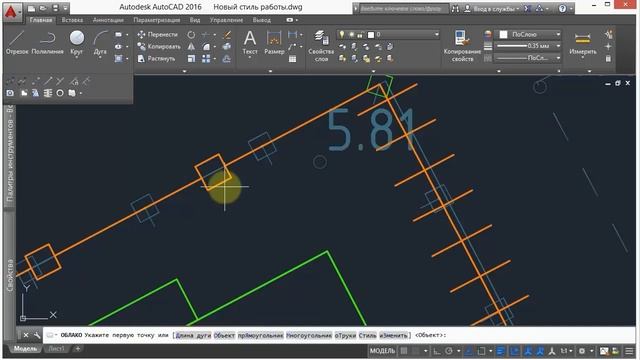Open the ПоСлою color dropdown
The image size is (640, 360).
558,35
